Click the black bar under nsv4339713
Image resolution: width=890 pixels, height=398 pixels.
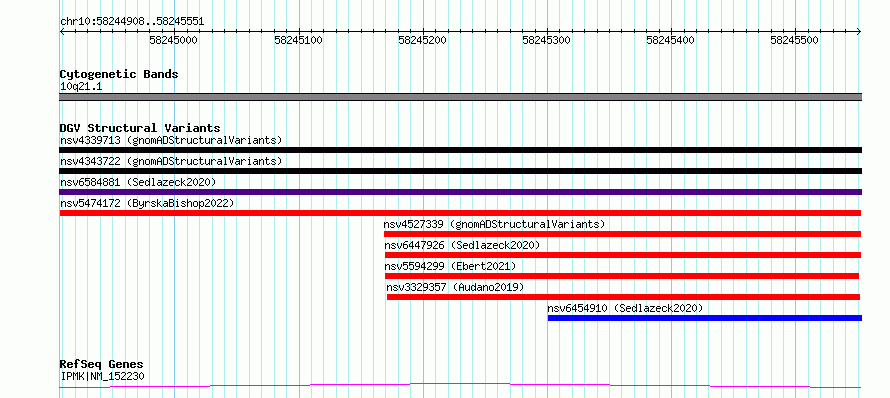click(460, 150)
